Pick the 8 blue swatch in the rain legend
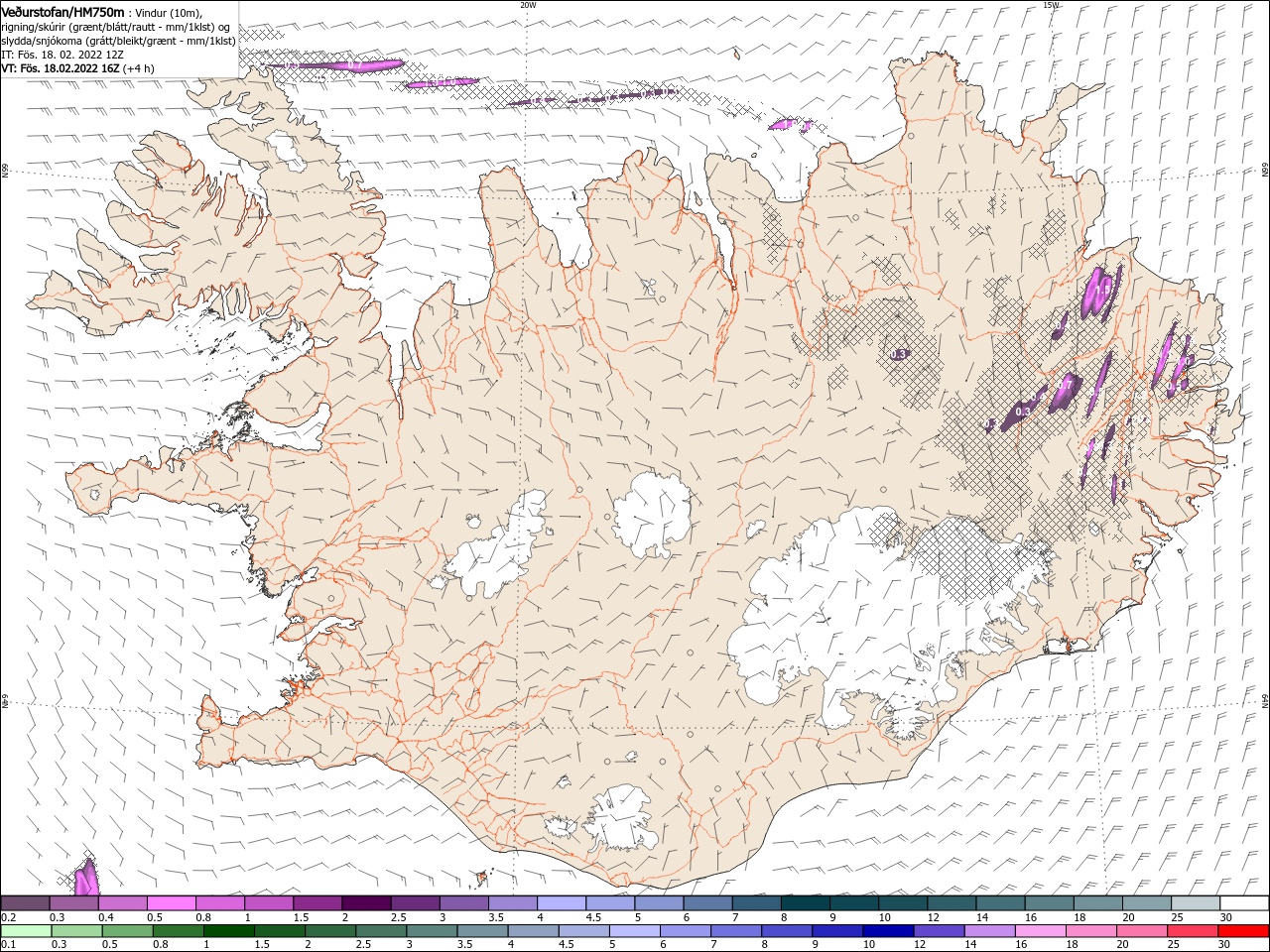Image resolution: width=1270 pixels, height=952 pixels. click(x=787, y=931)
